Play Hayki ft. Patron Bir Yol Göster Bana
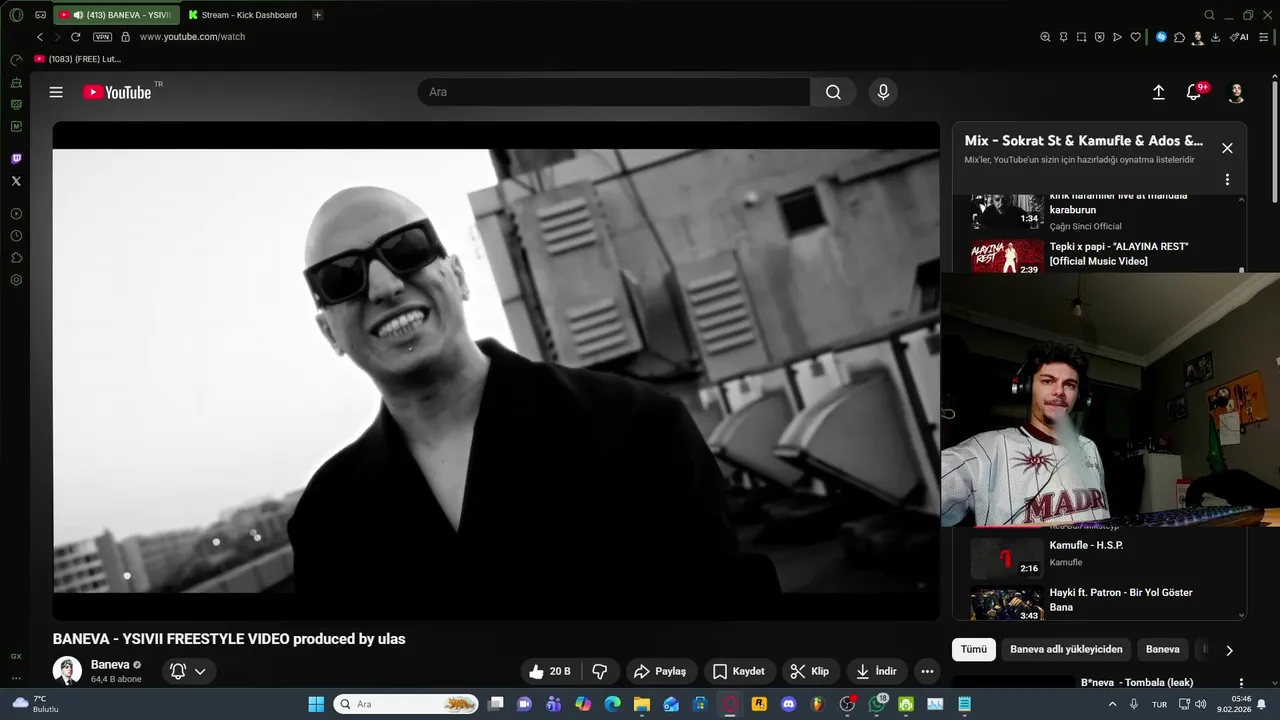Image resolution: width=1280 pixels, height=720 pixels. tap(1105, 602)
